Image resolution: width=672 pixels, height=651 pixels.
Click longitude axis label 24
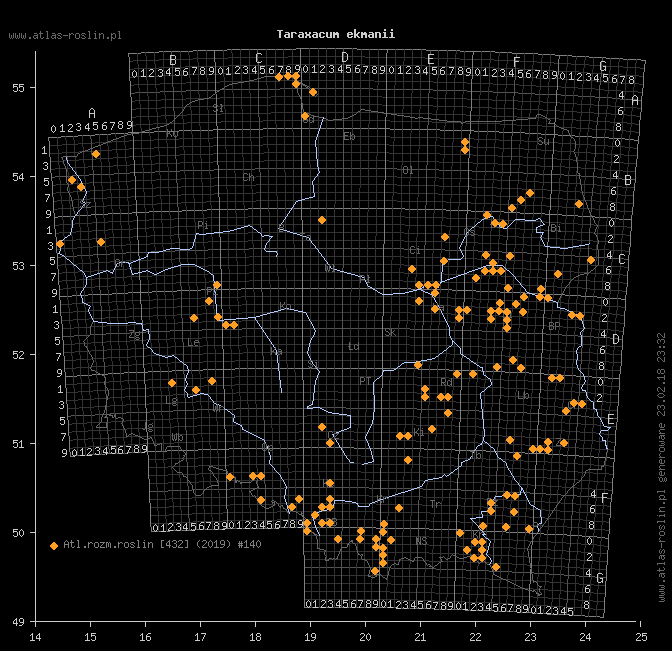click(x=585, y=637)
